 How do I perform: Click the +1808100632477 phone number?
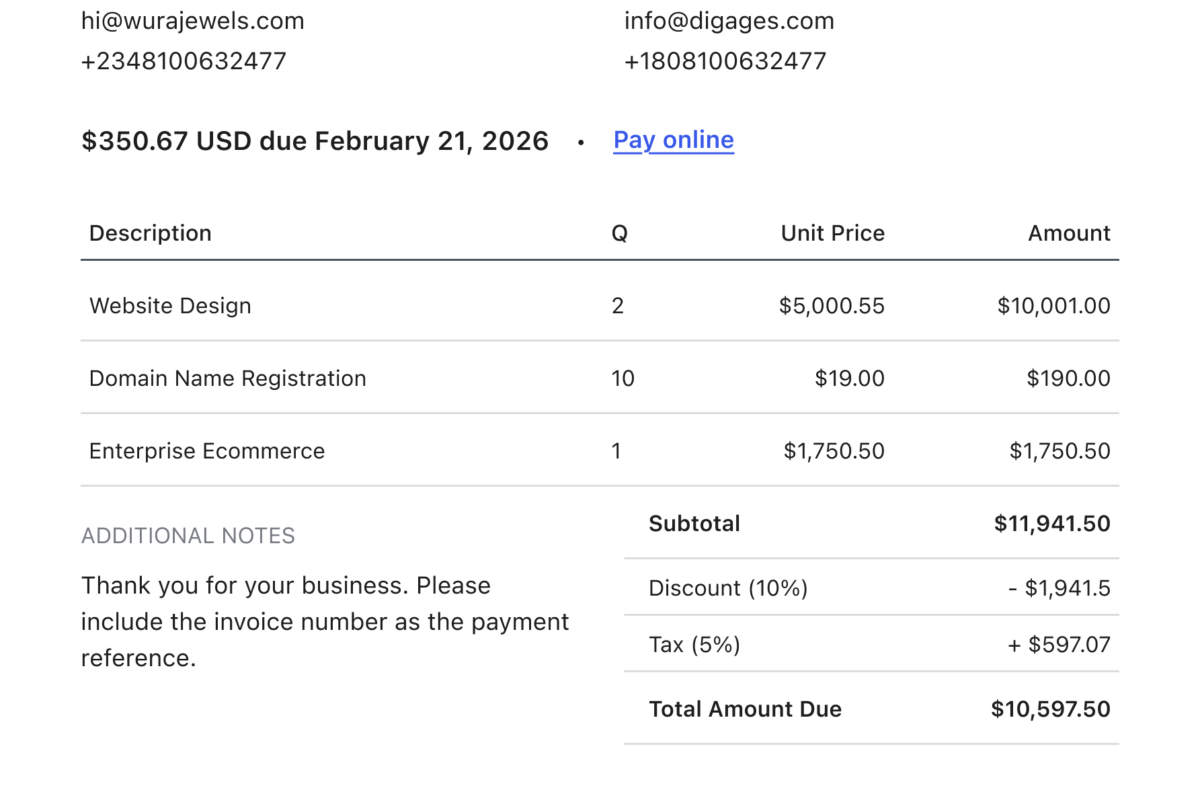tap(725, 61)
